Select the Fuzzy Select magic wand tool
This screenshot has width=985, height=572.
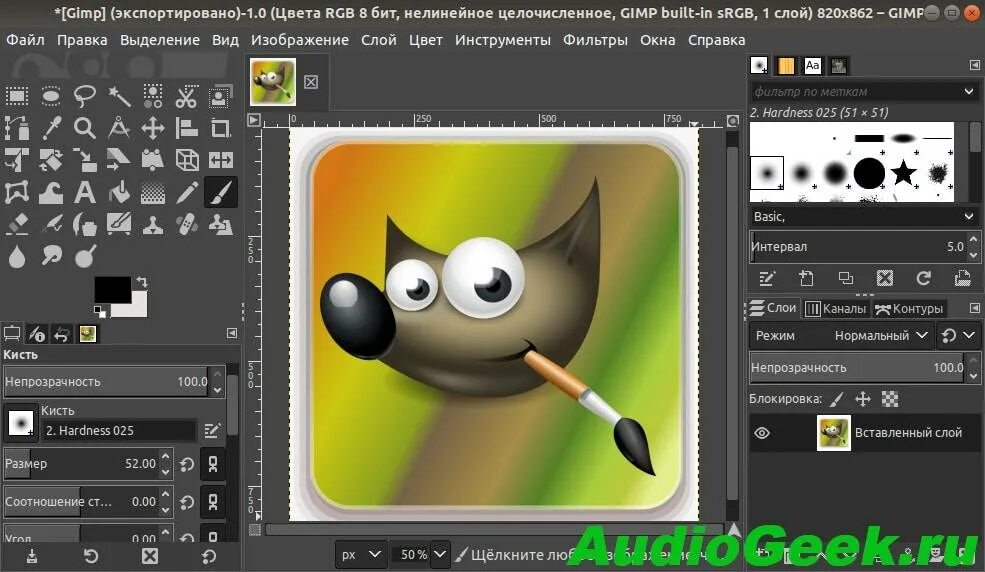(x=119, y=96)
